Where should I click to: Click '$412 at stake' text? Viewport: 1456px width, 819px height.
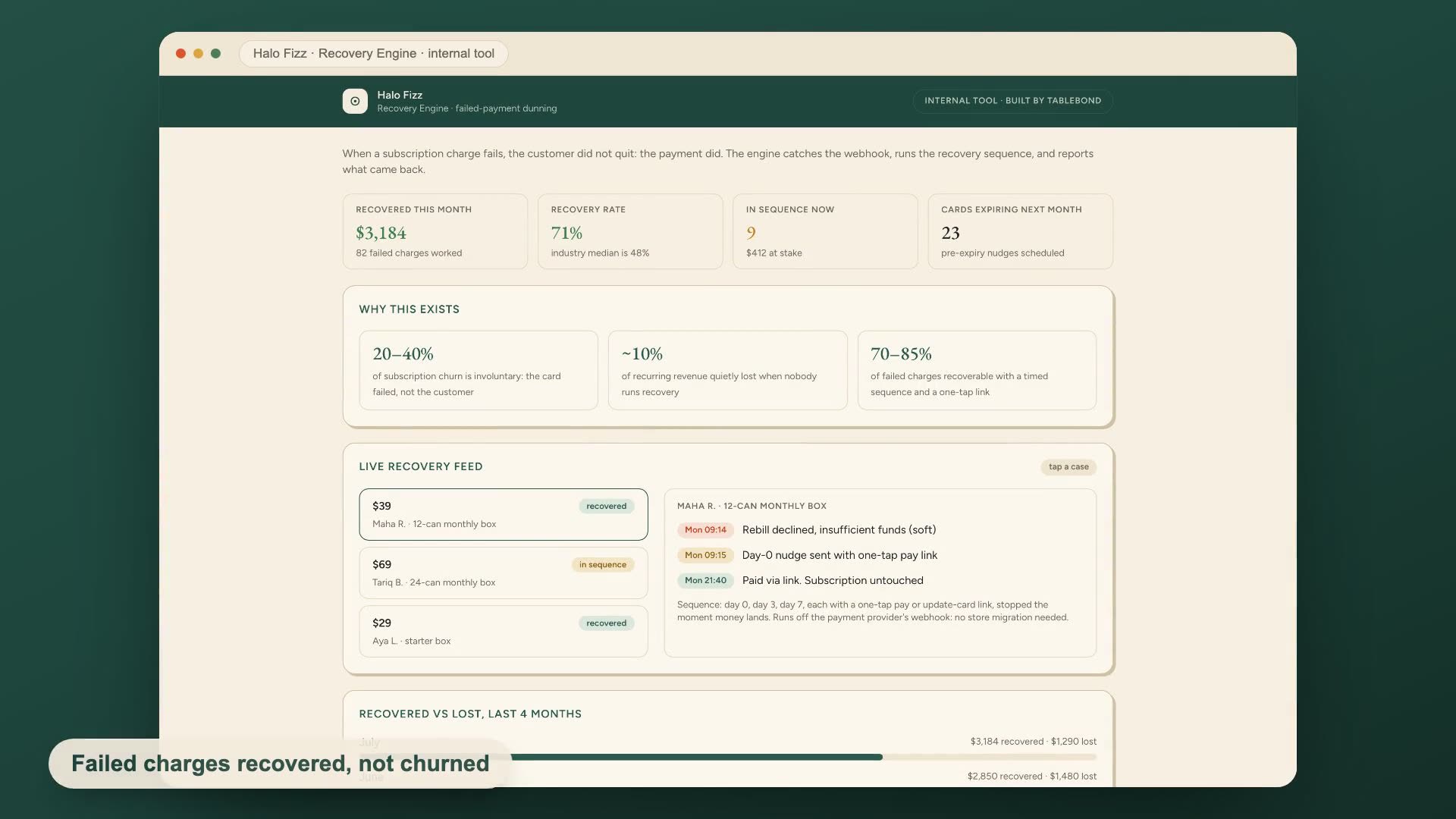tap(773, 253)
